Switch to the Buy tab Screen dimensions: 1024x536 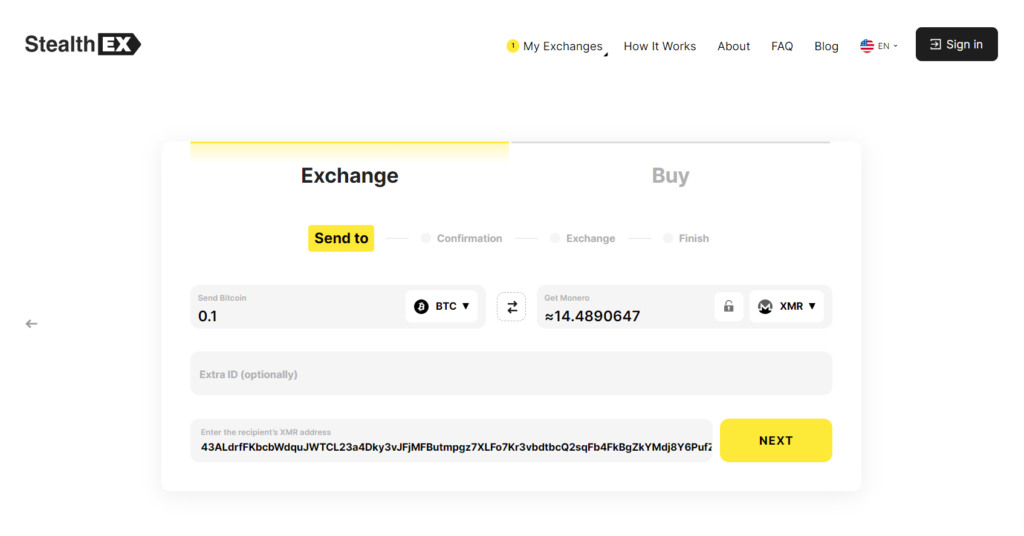(670, 176)
